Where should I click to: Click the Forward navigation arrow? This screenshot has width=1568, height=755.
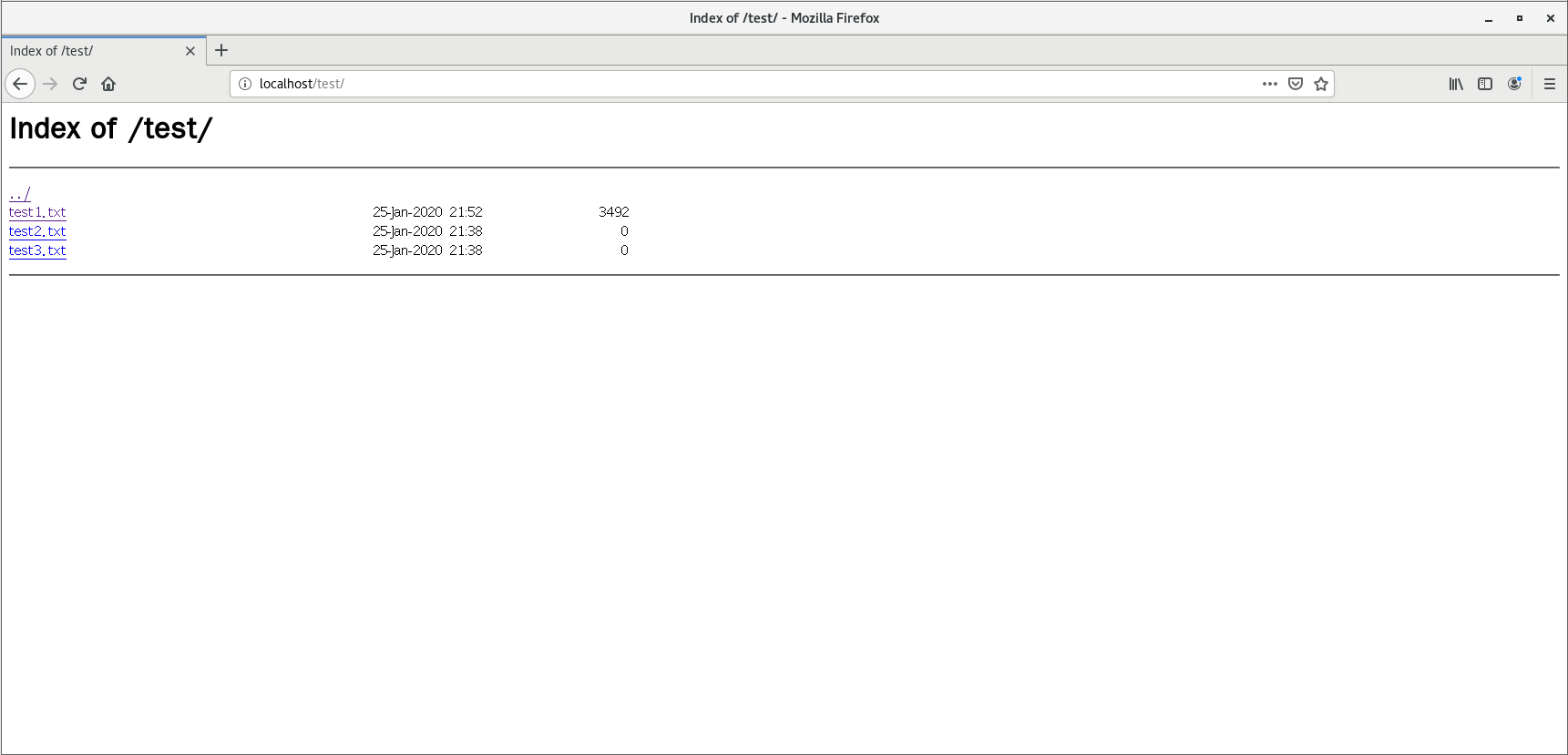coord(50,84)
